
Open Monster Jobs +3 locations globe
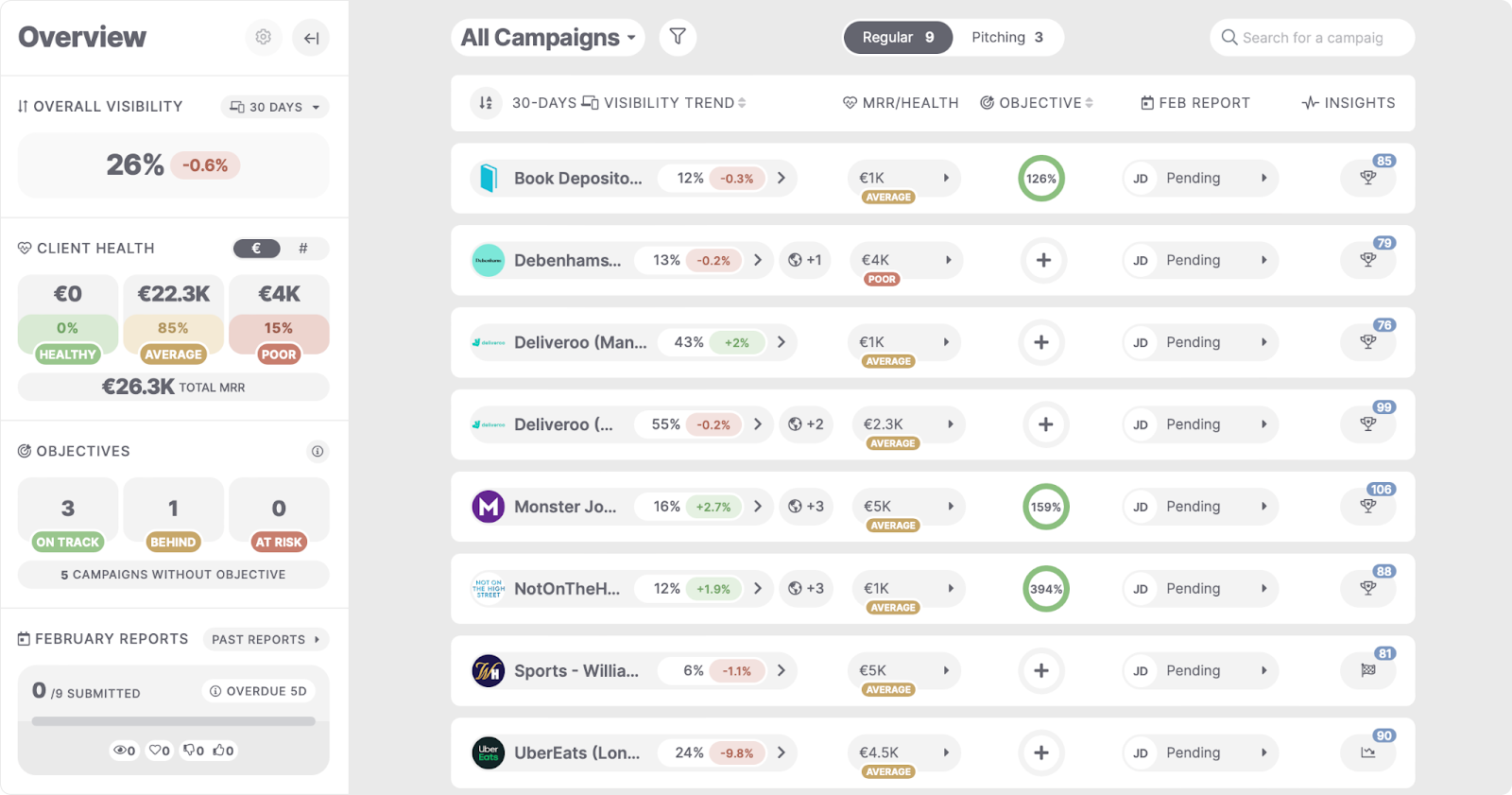click(806, 507)
